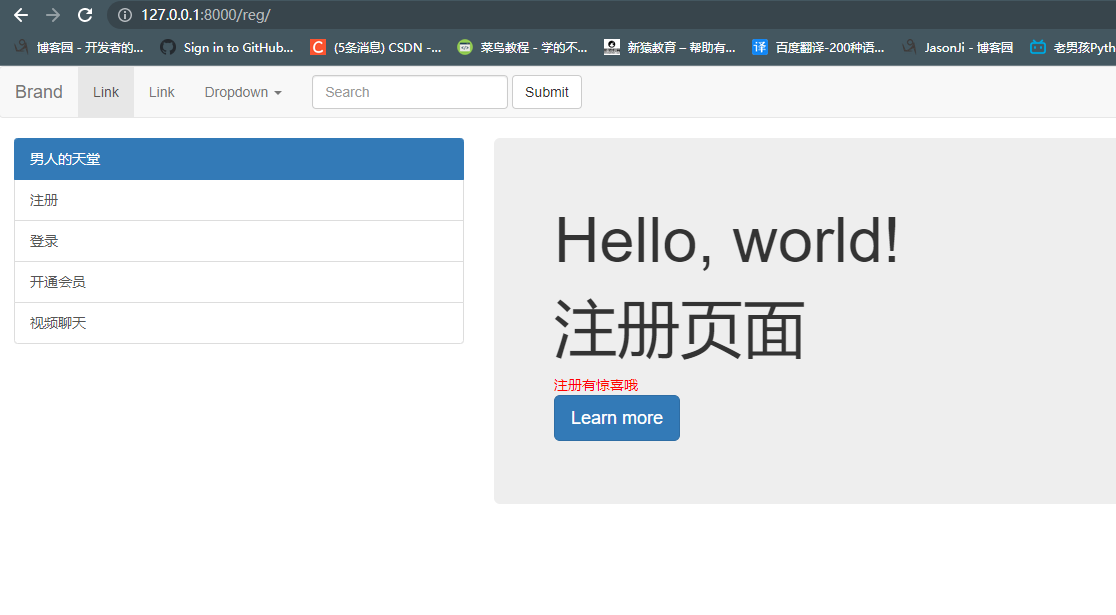This screenshot has width=1116, height=615.
Task: Select the second Link nav item
Action: pos(162,92)
